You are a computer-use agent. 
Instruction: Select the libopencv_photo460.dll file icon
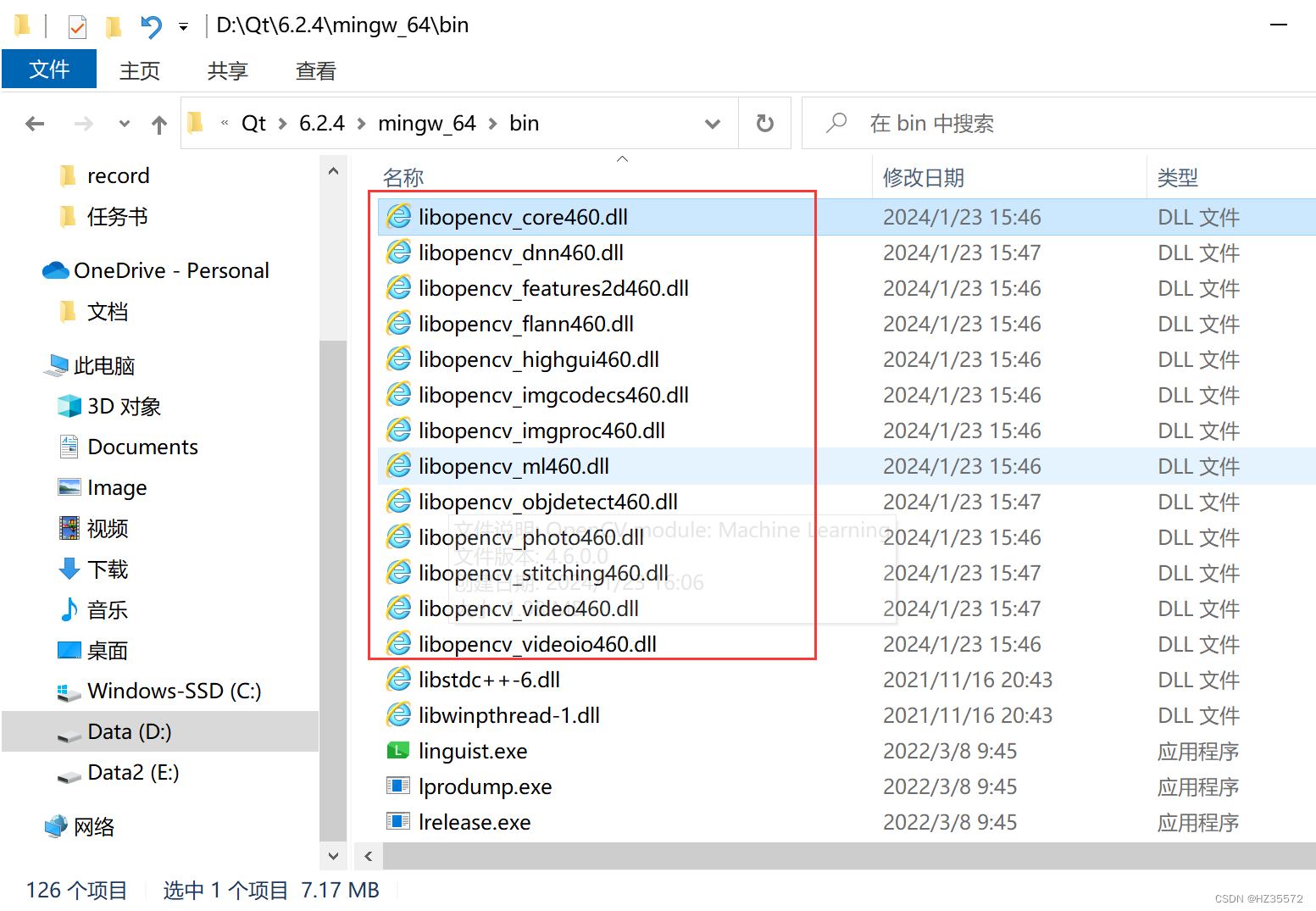[x=398, y=536]
